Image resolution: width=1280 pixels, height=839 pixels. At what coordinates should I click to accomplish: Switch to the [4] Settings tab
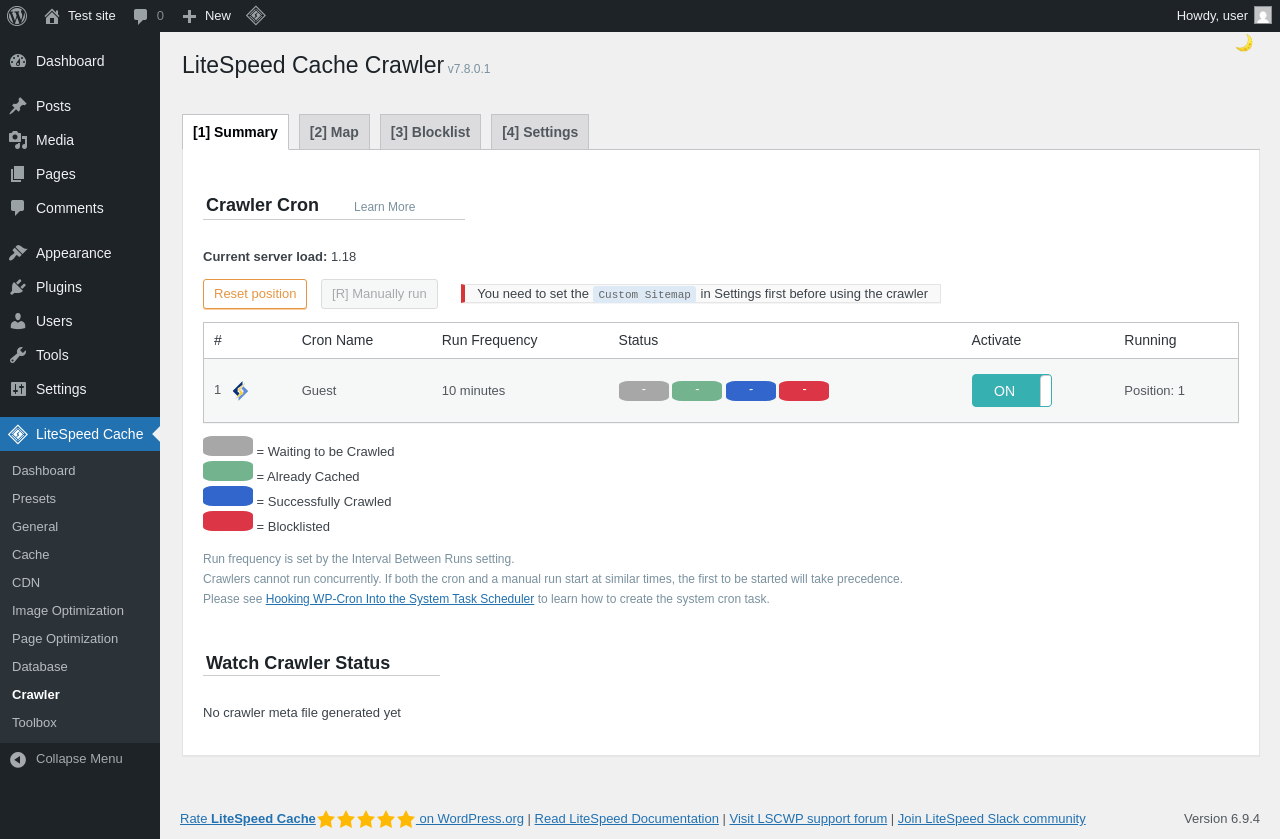click(x=540, y=132)
